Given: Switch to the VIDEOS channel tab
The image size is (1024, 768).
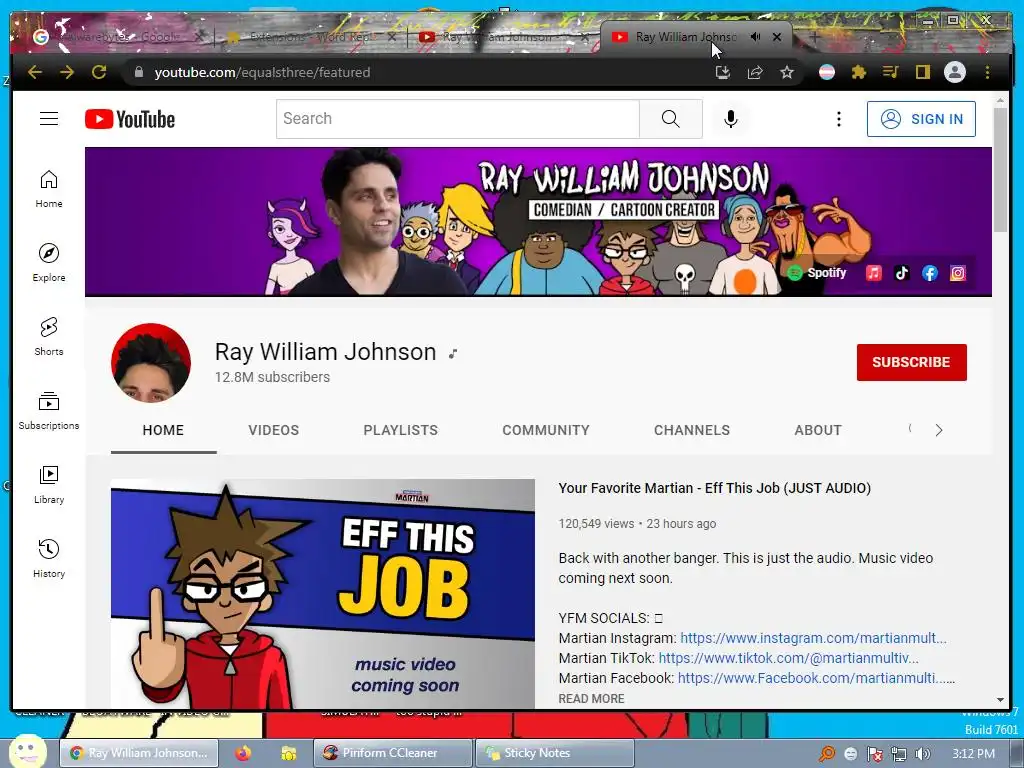Looking at the screenshot, I should click(x=274, y=430).
